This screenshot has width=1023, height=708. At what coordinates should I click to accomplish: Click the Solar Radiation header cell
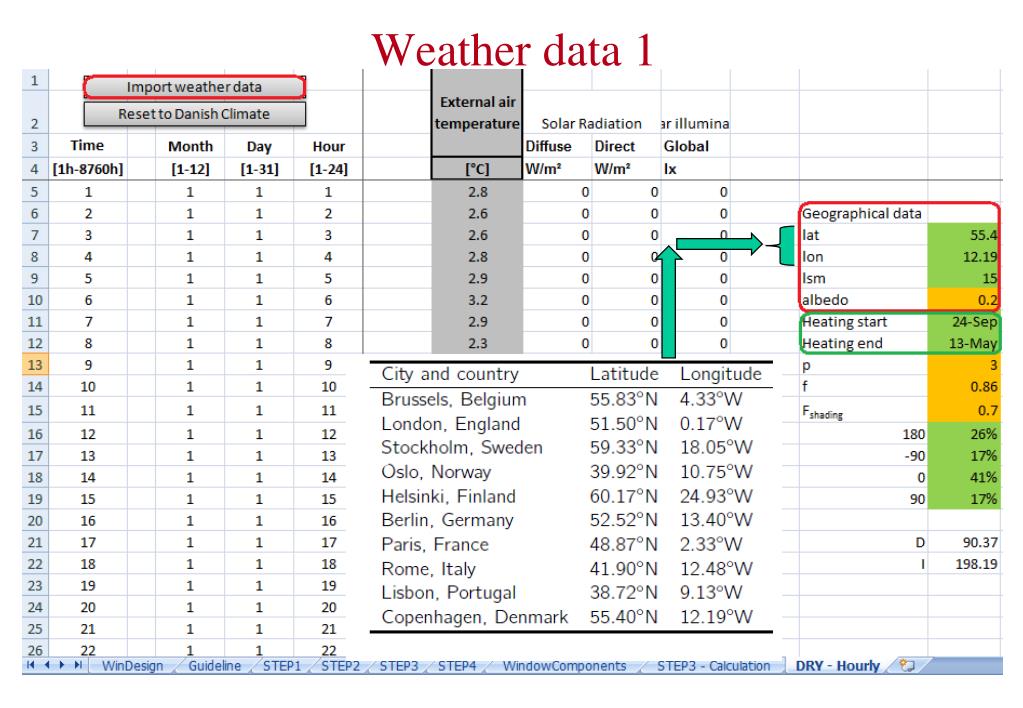[591, 123]
